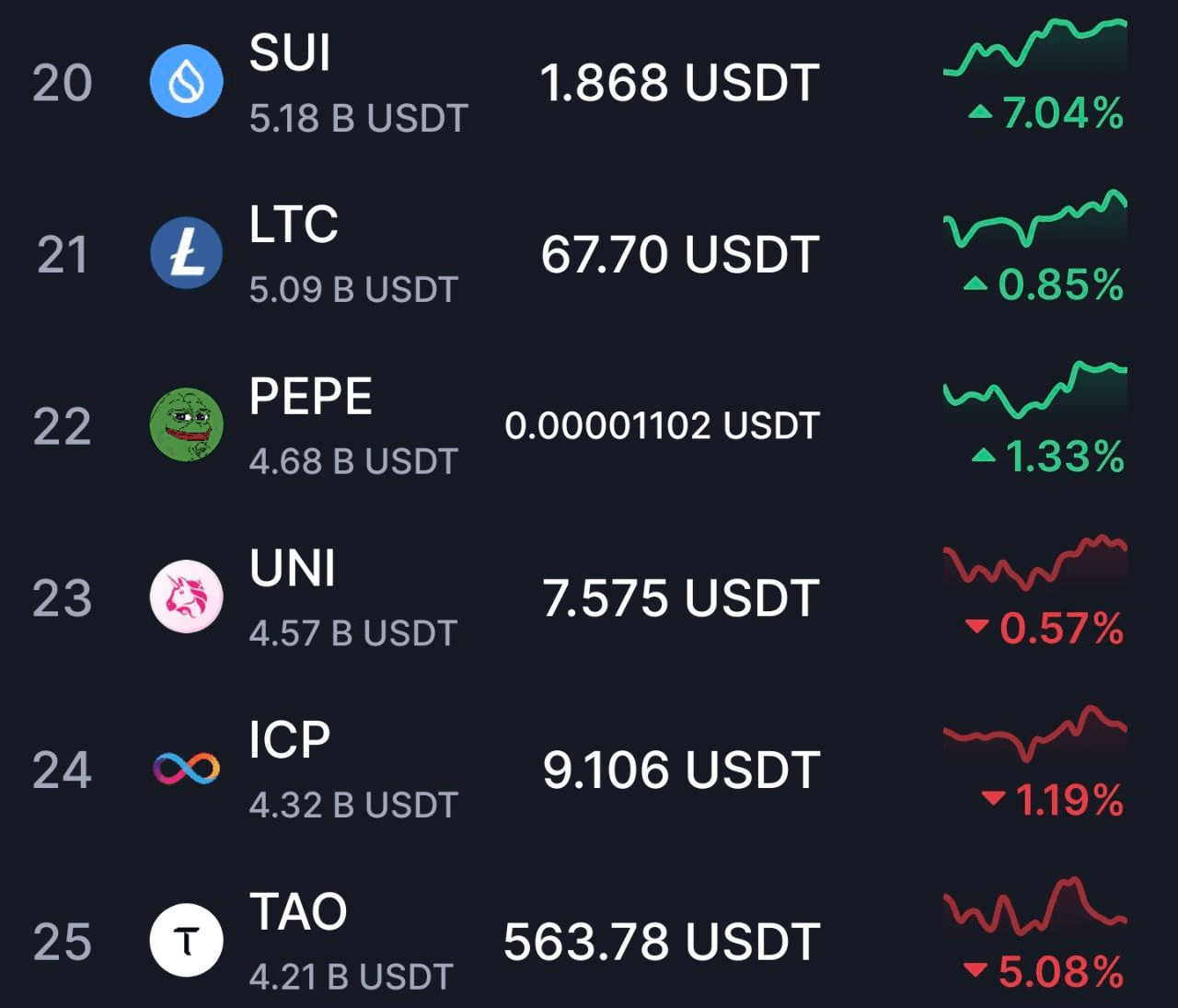This screenshot has height=1008, width=1178.
Task: Open the PEPE green sparkline chart
Action: point(1035,389)
